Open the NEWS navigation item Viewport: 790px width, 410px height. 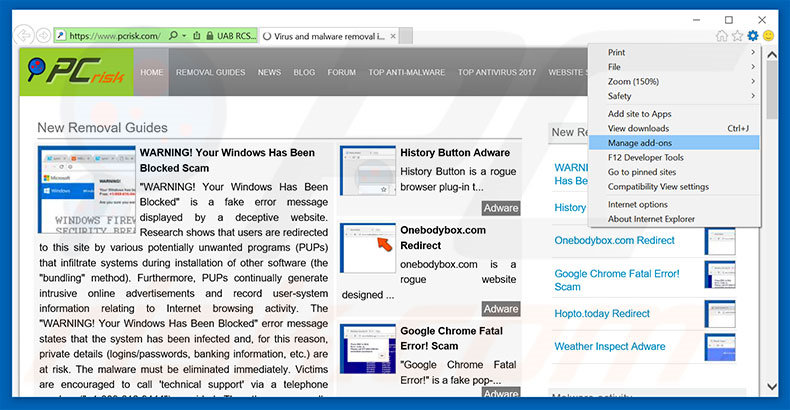[x=269, y=72]
